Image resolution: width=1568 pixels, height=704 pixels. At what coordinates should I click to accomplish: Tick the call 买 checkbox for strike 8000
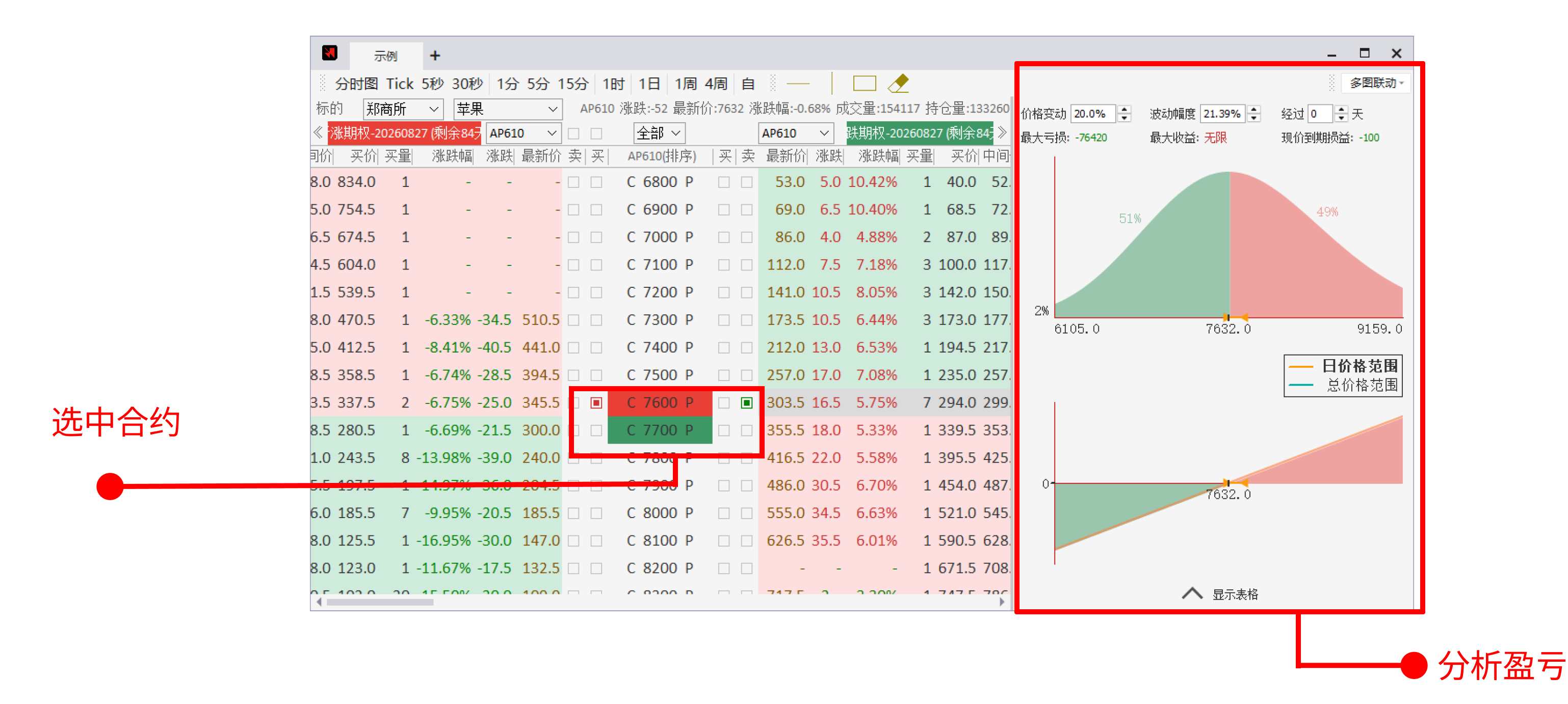[x=596, y=513]
